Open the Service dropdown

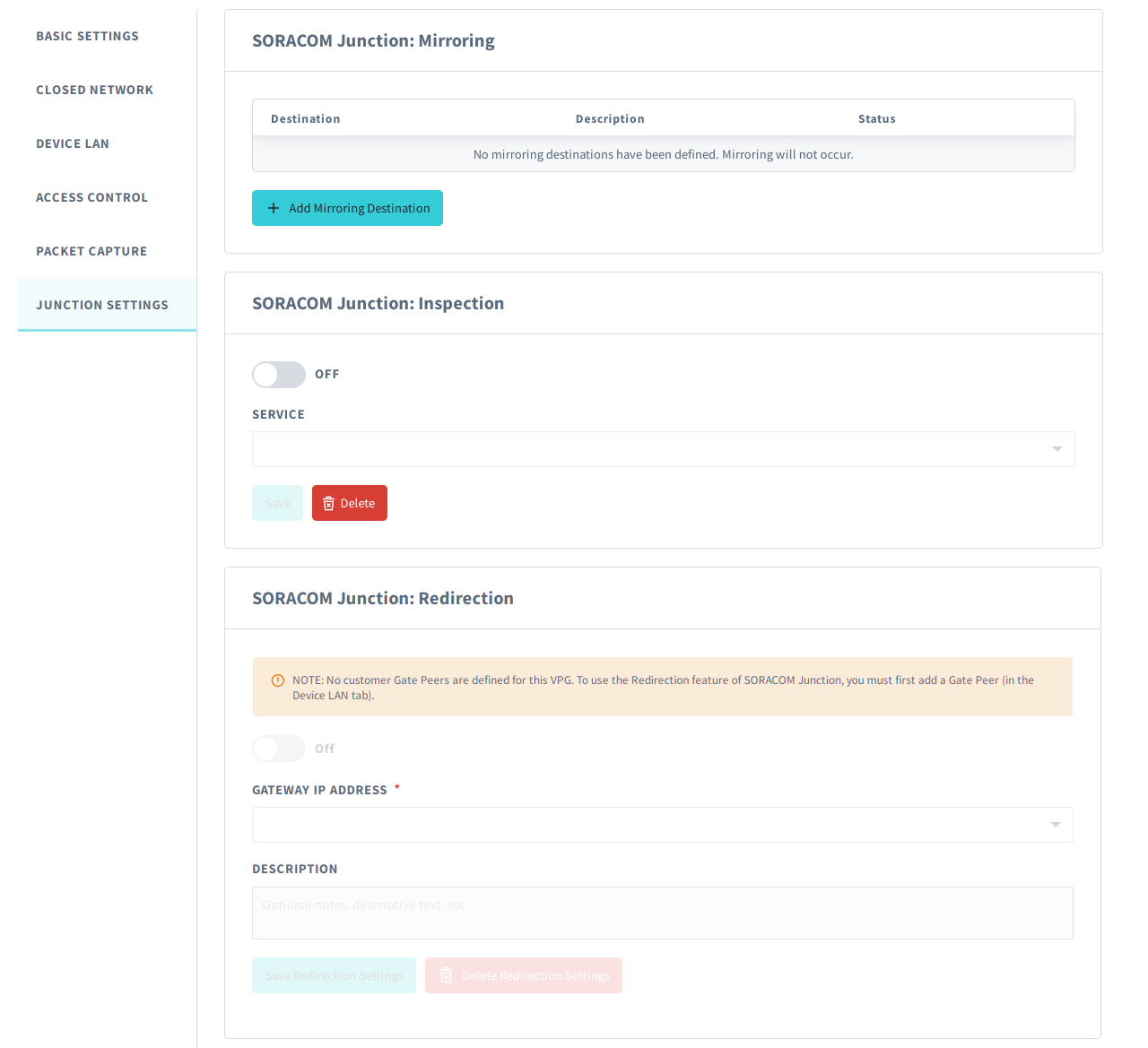pos(663,449)
